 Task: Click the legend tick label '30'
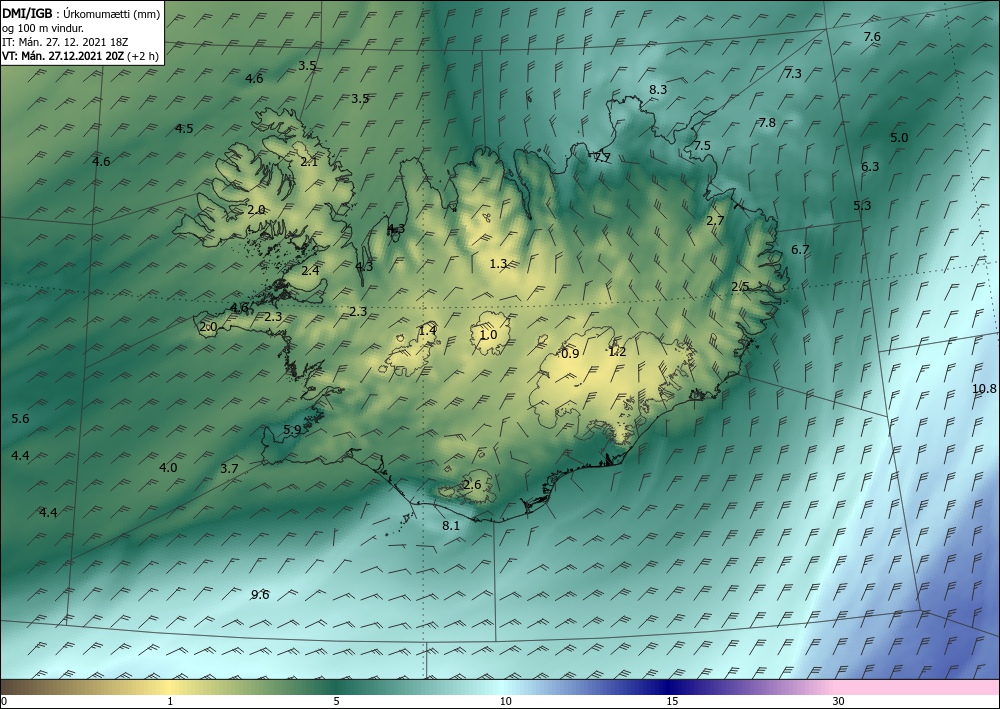839,702
